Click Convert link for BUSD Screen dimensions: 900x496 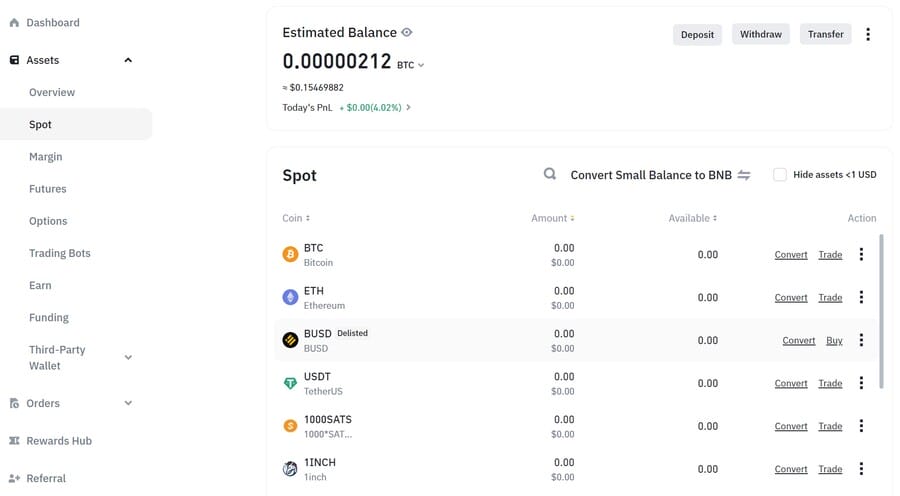[x=798, y=340]
